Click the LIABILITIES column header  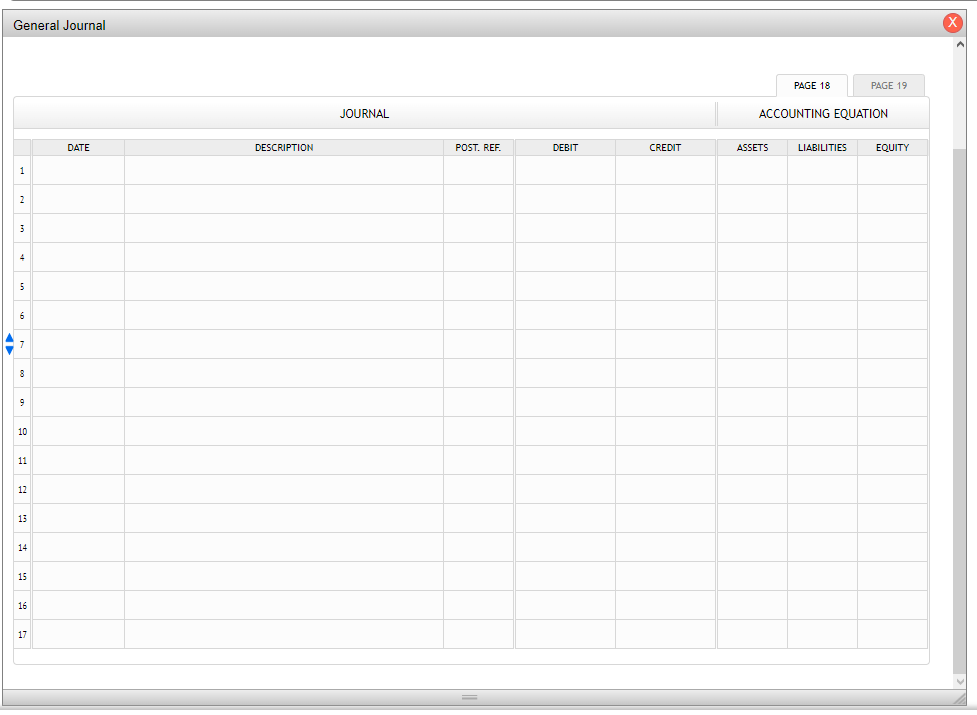point(822,148)
